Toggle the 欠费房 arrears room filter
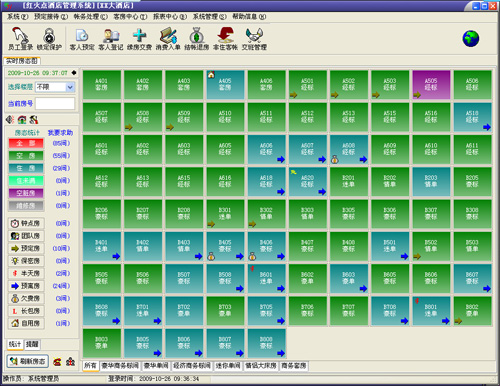Viewport: 500px width, 386px height. [x=26, y=298]
